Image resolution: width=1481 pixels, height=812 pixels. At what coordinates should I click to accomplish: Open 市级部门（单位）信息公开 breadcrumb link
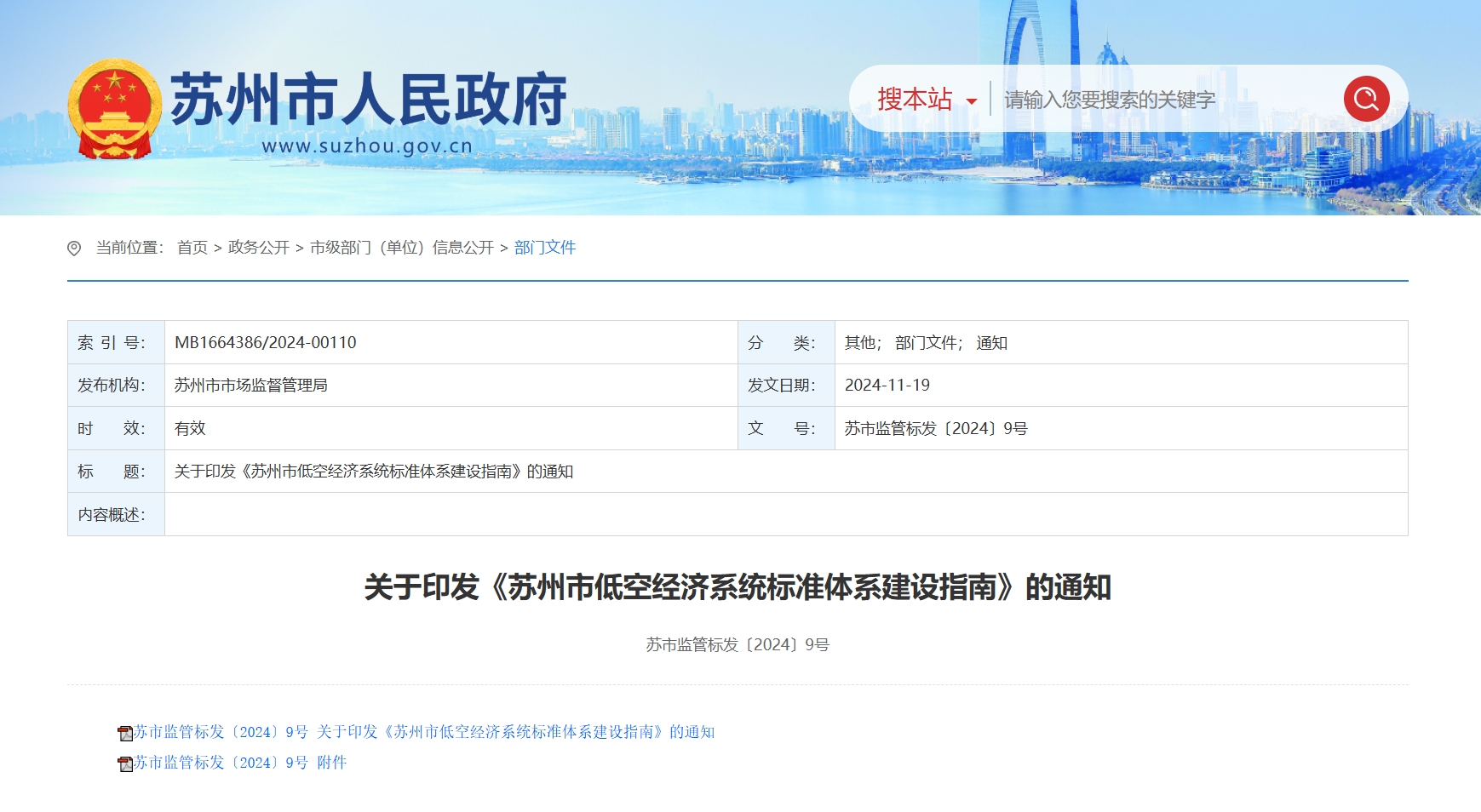[401, 248]
